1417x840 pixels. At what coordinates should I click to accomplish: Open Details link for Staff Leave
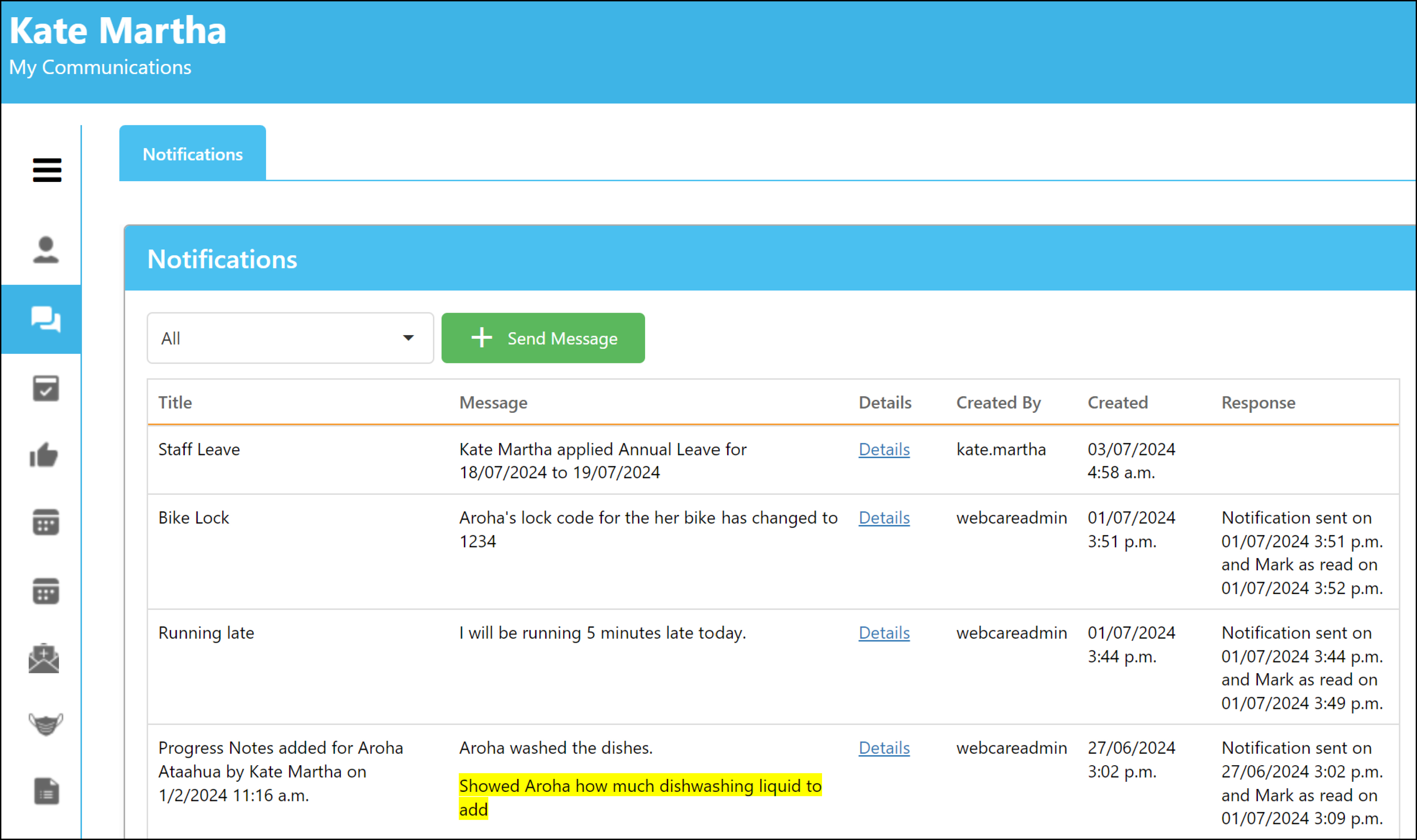(x=884, y=449)
